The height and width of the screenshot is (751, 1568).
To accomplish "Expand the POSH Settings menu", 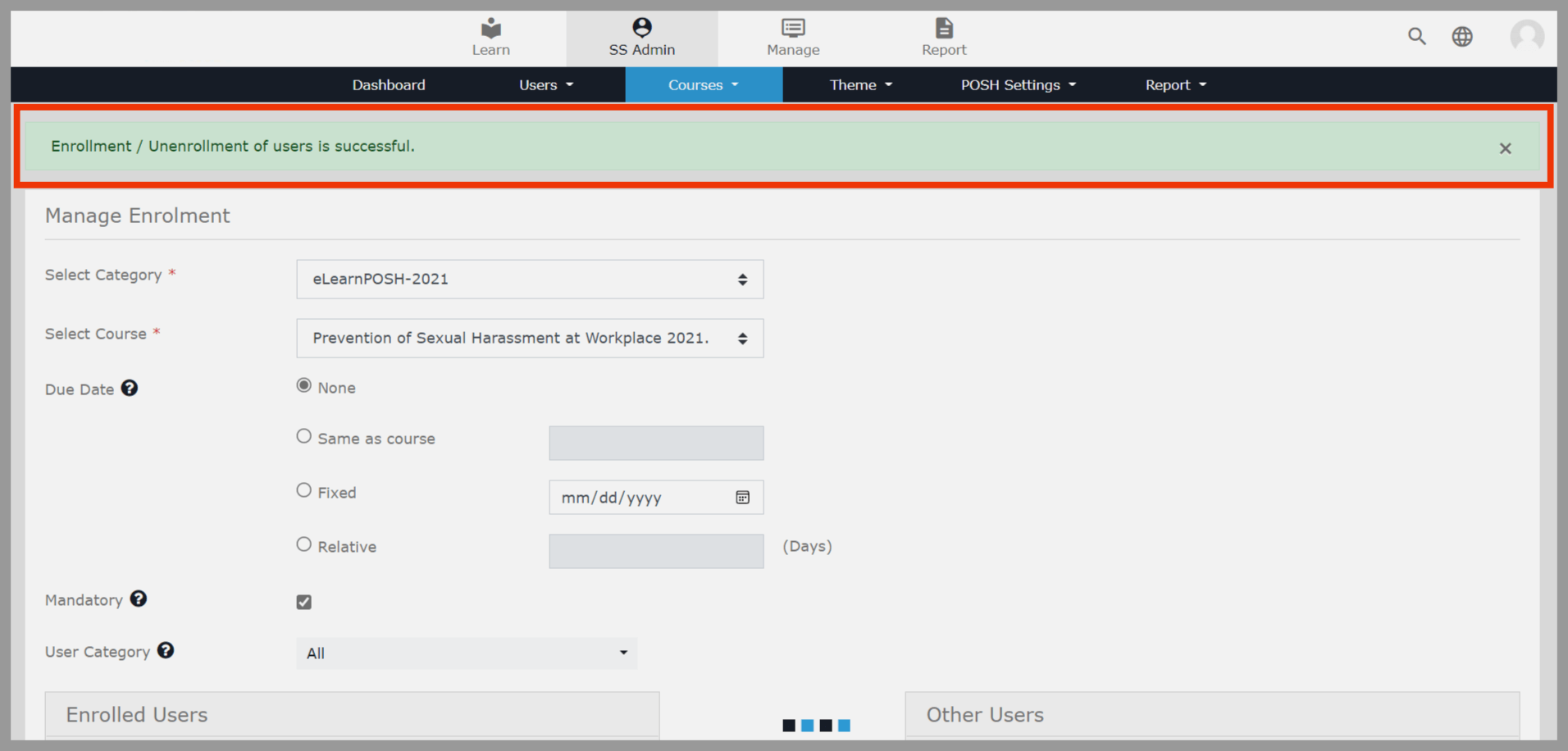I will pyautogui.click(x=1018, y=85).
